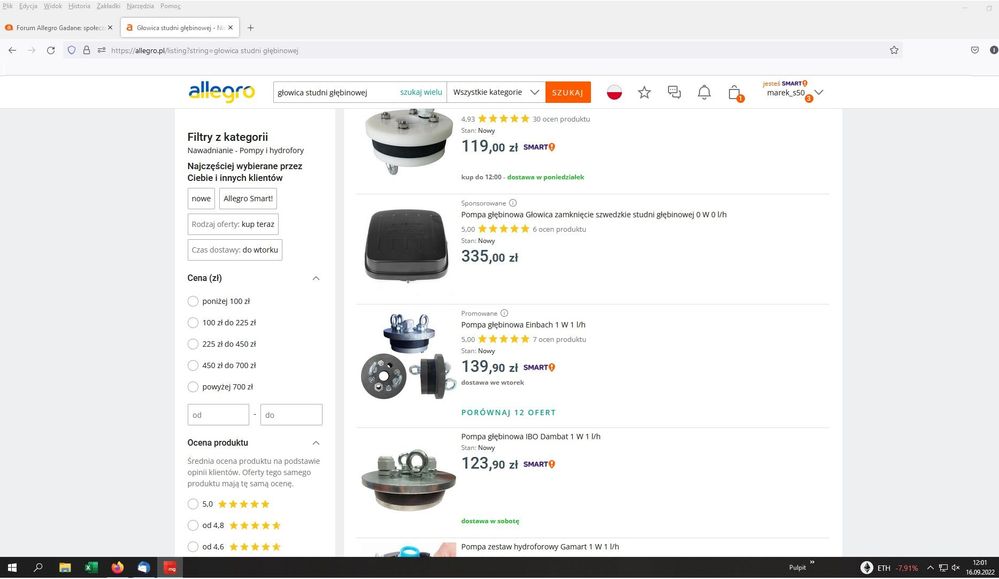
Task: Open Allegro messages chat icon
Action: 674,92
